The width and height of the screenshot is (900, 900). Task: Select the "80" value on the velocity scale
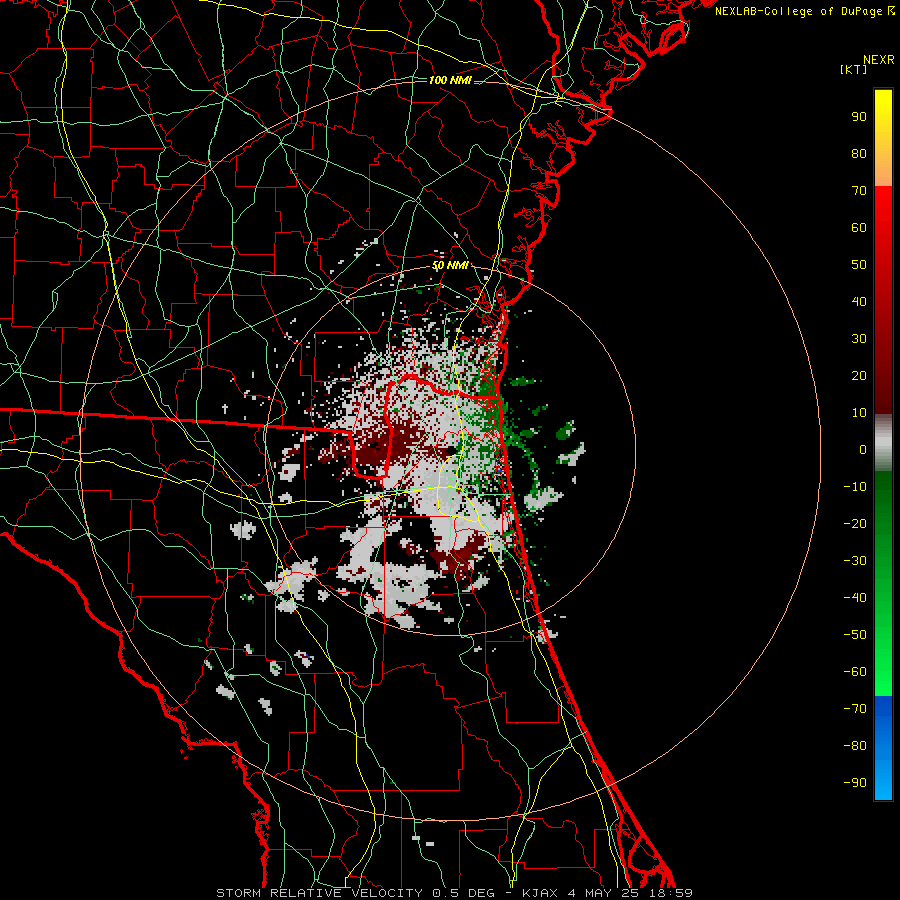coord(859,153)
